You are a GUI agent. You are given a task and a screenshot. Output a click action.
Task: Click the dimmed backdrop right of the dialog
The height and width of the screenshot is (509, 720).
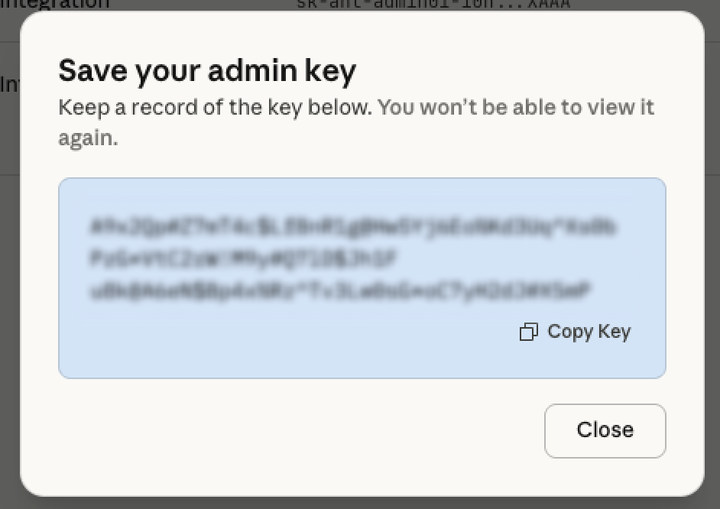712,300
